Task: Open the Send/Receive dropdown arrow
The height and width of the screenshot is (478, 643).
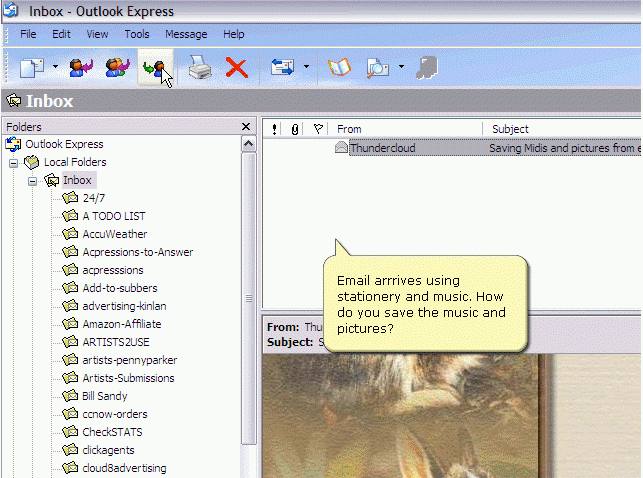Action: (x=306, y=66)
